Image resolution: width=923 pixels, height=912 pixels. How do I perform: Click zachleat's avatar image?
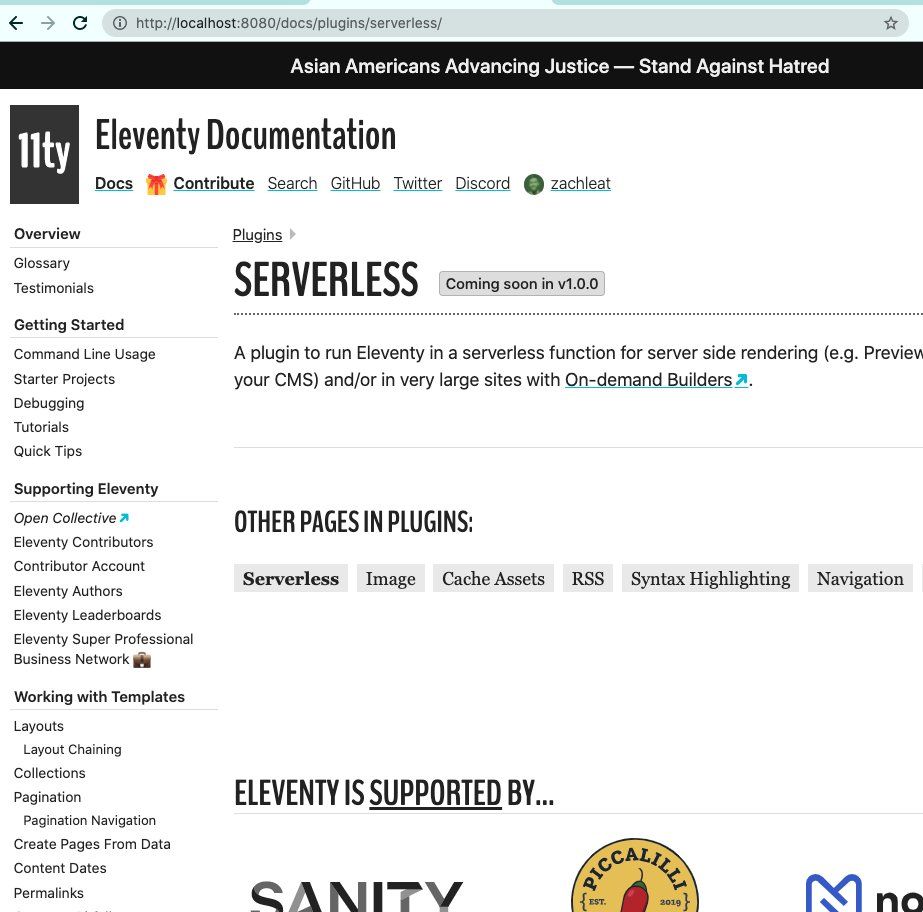tap(534, 184)
